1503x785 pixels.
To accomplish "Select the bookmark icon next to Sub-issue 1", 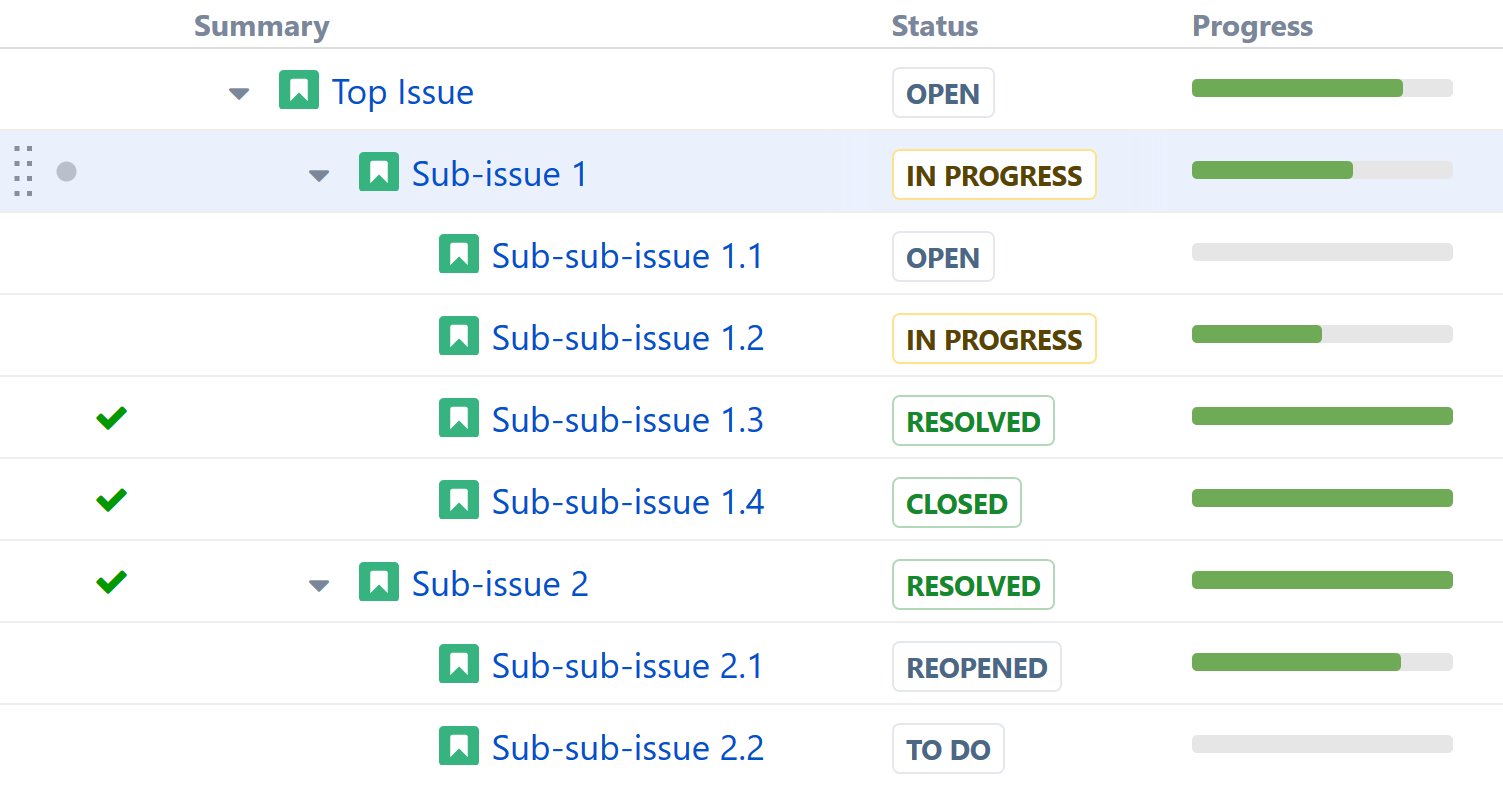I will 379,171.
